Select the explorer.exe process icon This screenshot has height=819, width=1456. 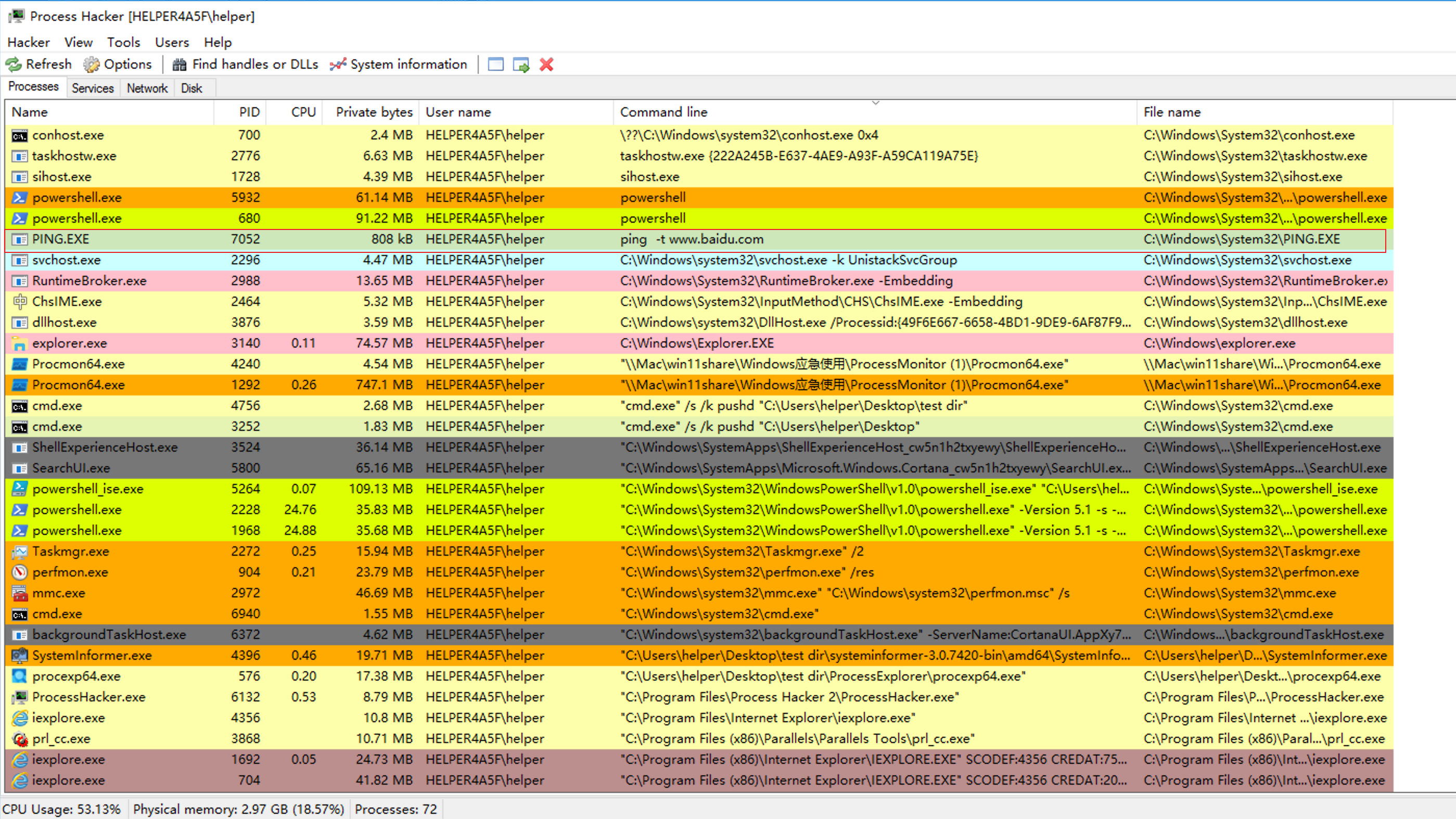(x=20, y=343)
